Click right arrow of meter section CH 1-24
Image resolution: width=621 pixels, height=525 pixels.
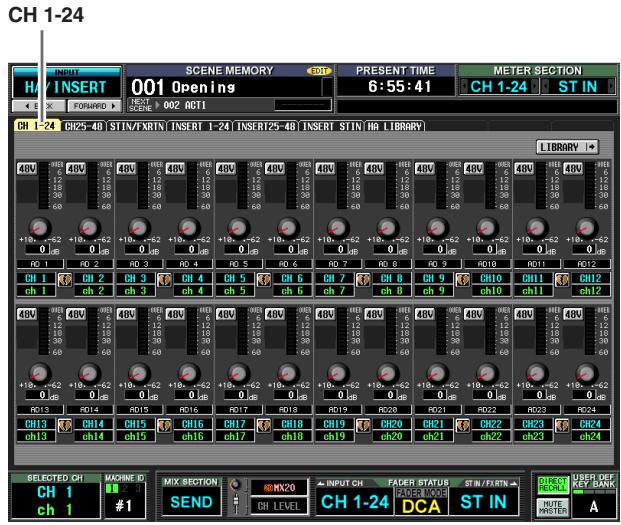pyautogui.click(x=535, y=86)
